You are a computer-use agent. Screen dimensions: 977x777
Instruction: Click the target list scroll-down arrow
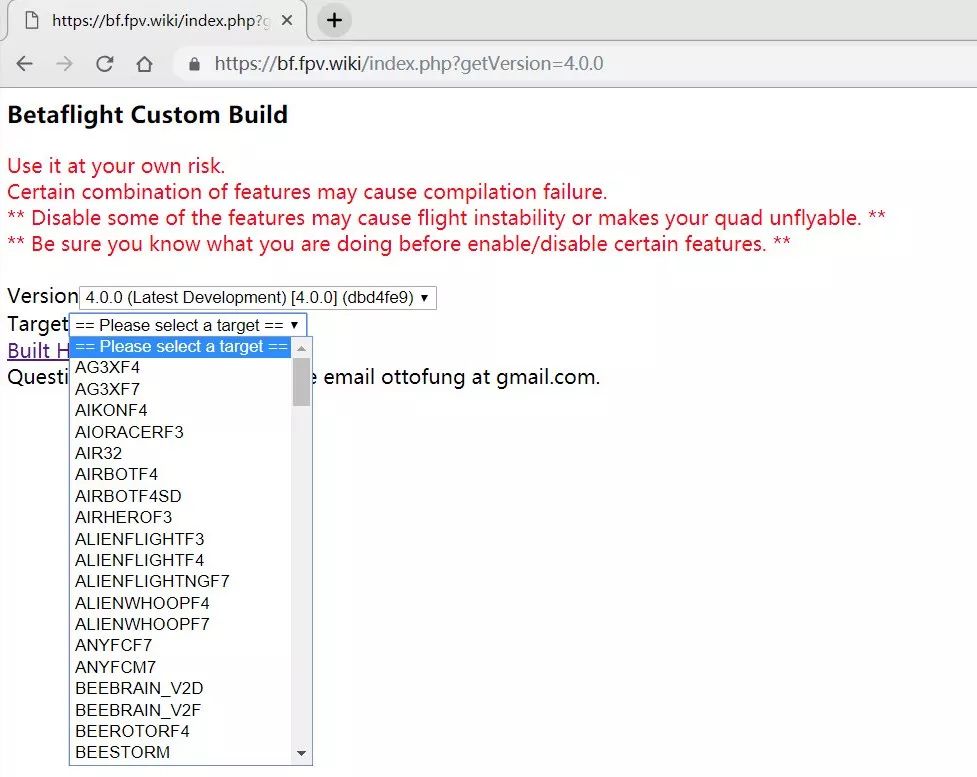302,753
